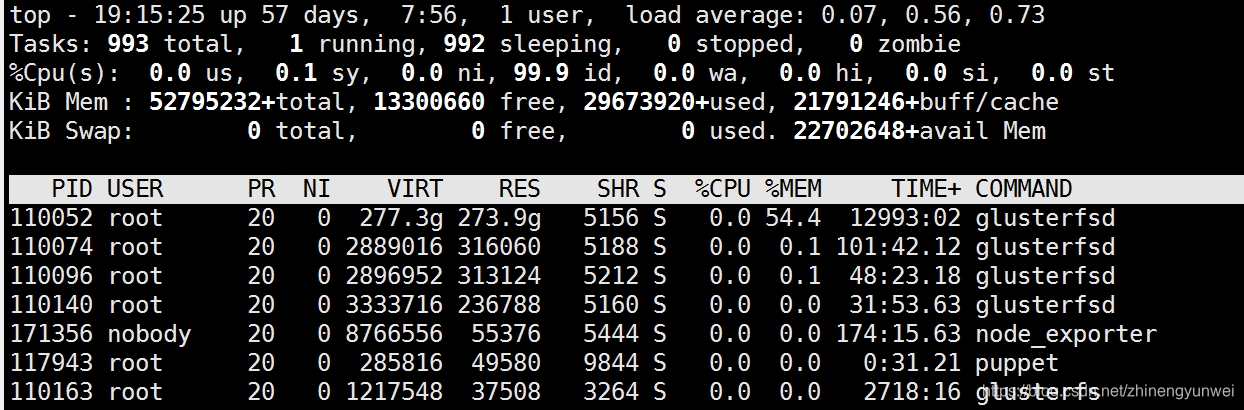Click the 2896952 VIRT value
This screenshot has height=410, width=1244.
[394, 276]
